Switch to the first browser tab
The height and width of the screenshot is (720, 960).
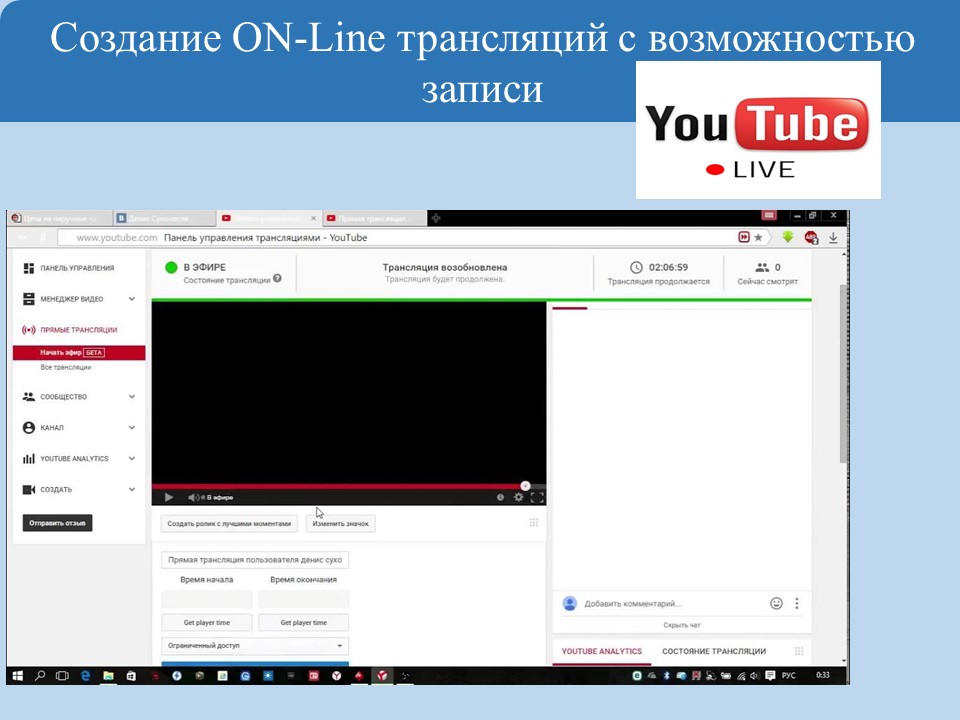click(59, 218)
